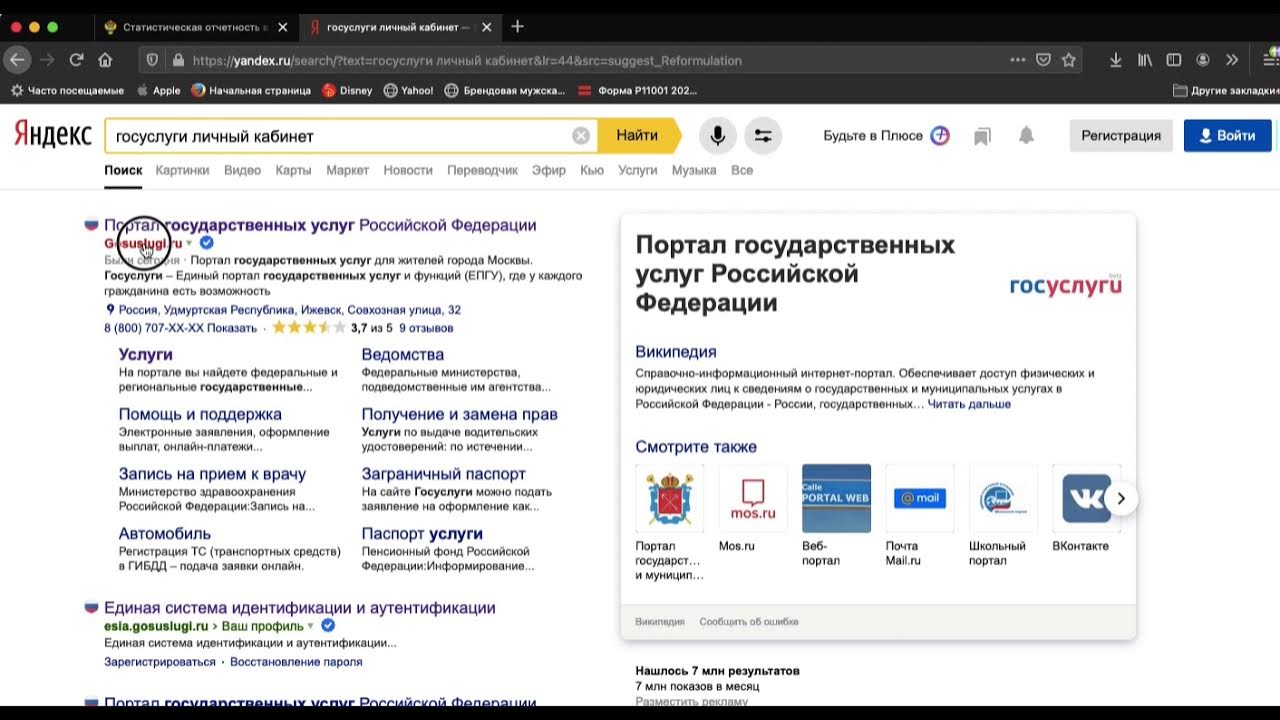Click the browser back arrow button
1280x720 pixels.
click(17, 60)
